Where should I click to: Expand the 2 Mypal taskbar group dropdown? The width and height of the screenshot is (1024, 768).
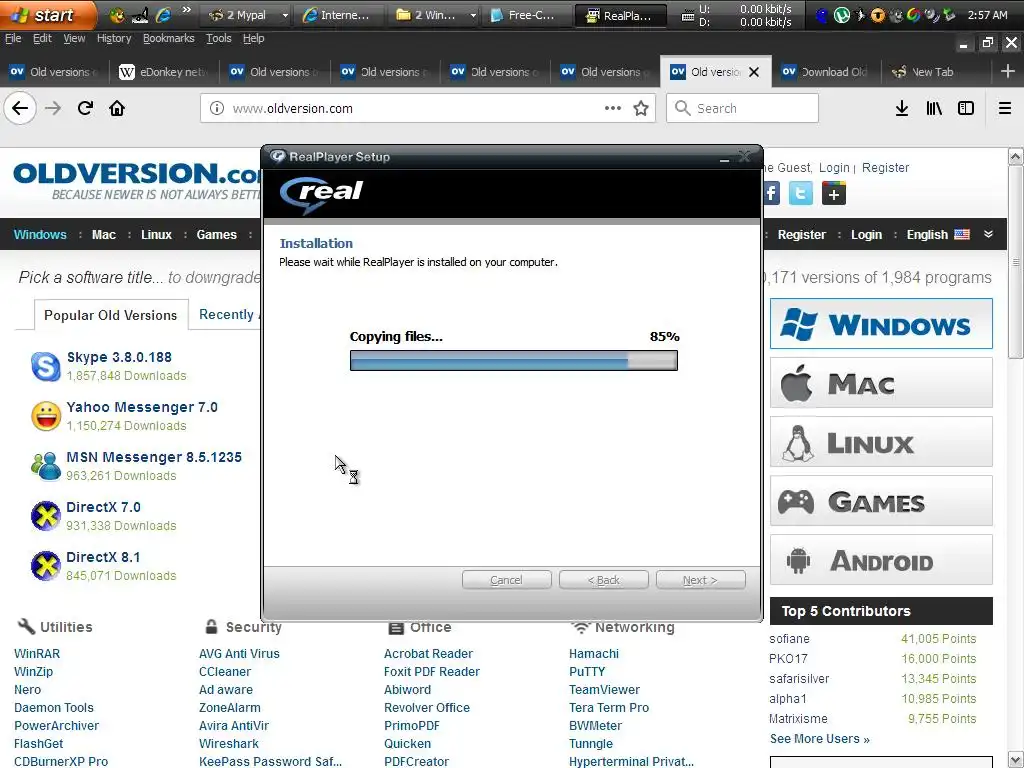285,15
